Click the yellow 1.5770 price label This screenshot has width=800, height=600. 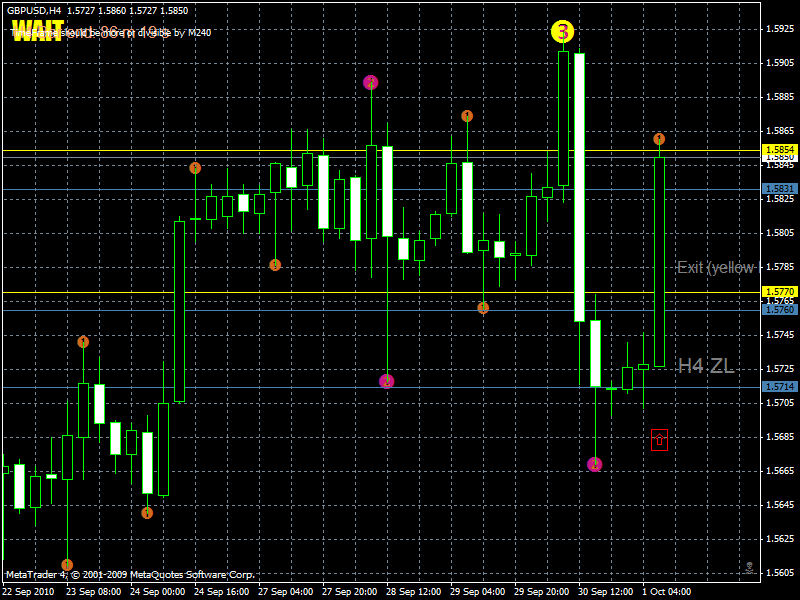pyautogui.click(x=780, y=292)
